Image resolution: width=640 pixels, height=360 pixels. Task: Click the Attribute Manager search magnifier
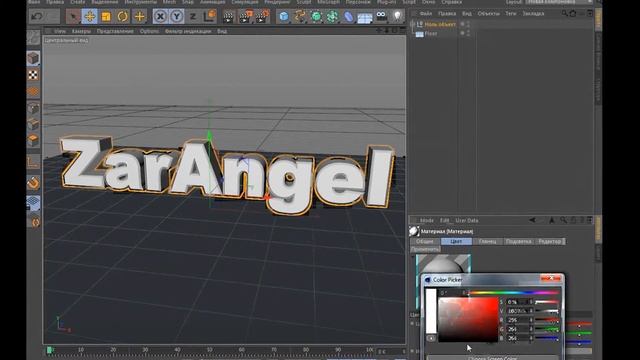point(563,220)
